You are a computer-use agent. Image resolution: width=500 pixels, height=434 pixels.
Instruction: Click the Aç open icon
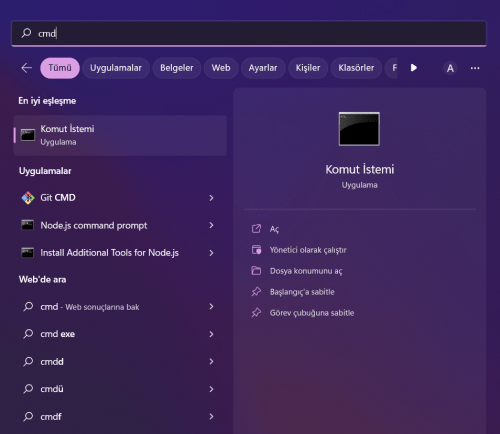(256, 229)
